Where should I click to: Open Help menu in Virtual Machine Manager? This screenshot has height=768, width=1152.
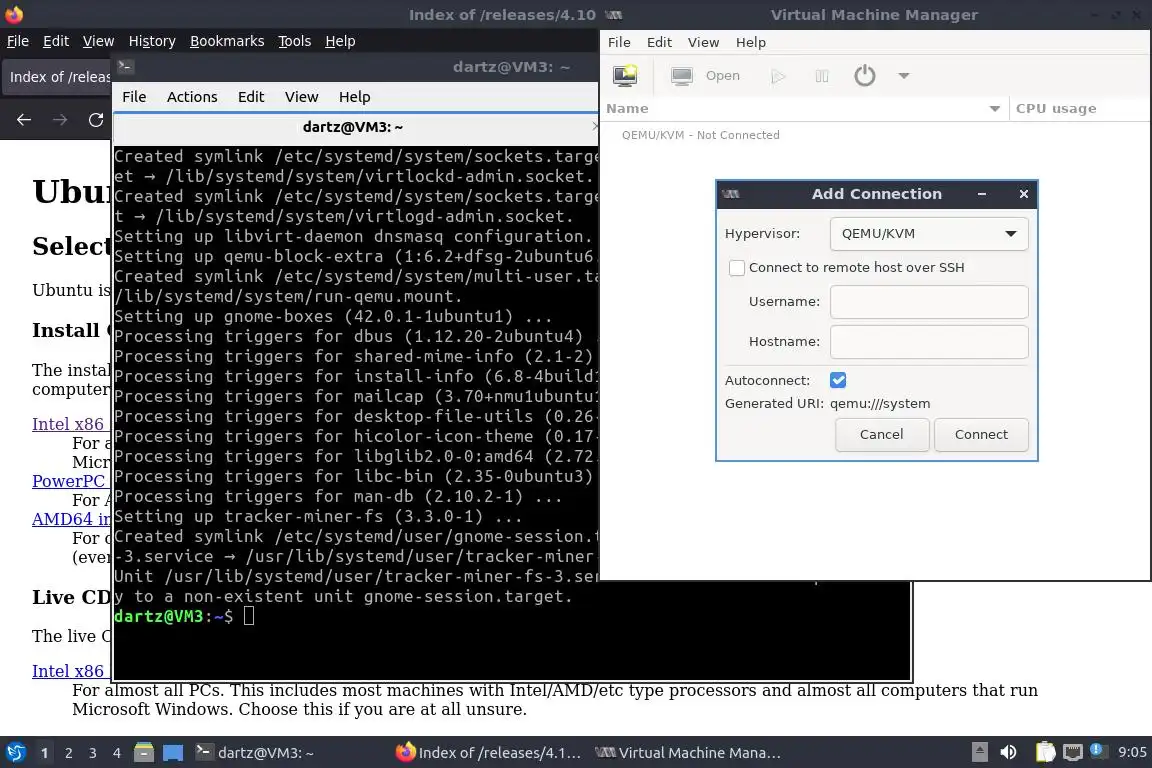pyautogui.click(x=751, y=43)
